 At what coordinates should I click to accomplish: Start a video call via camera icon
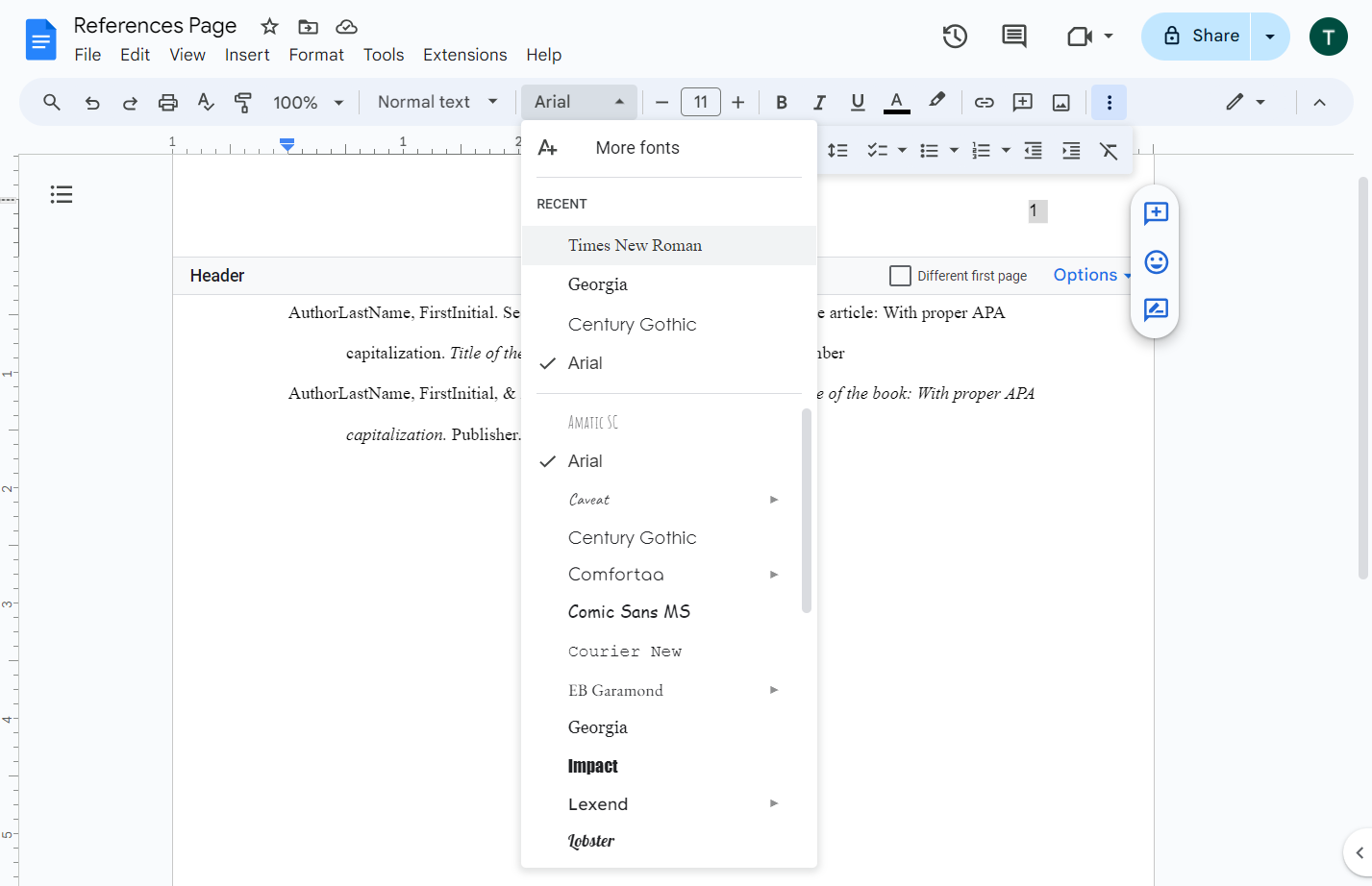(1081, 37)
